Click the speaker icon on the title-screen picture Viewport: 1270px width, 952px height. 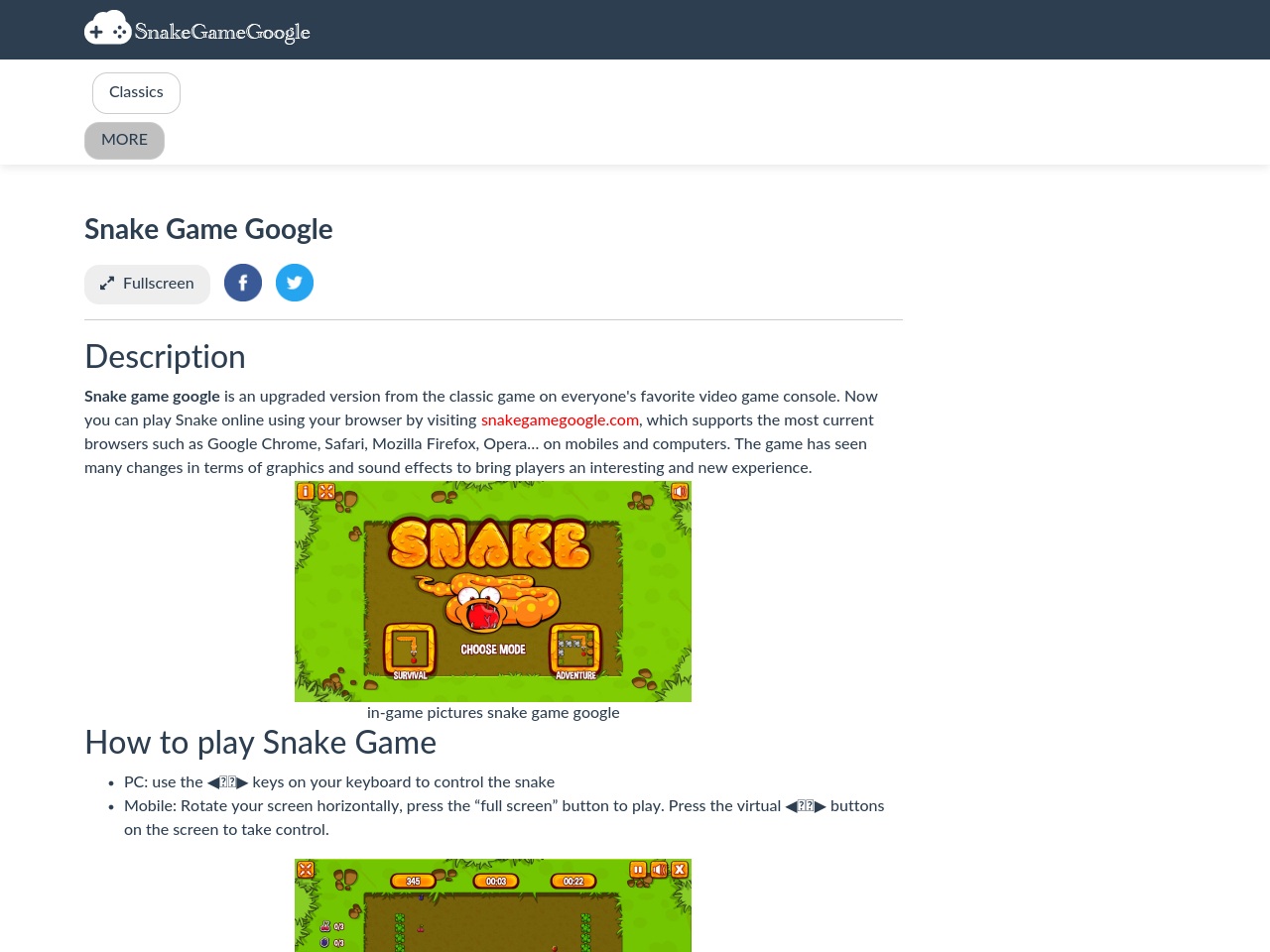pos(680,491)
